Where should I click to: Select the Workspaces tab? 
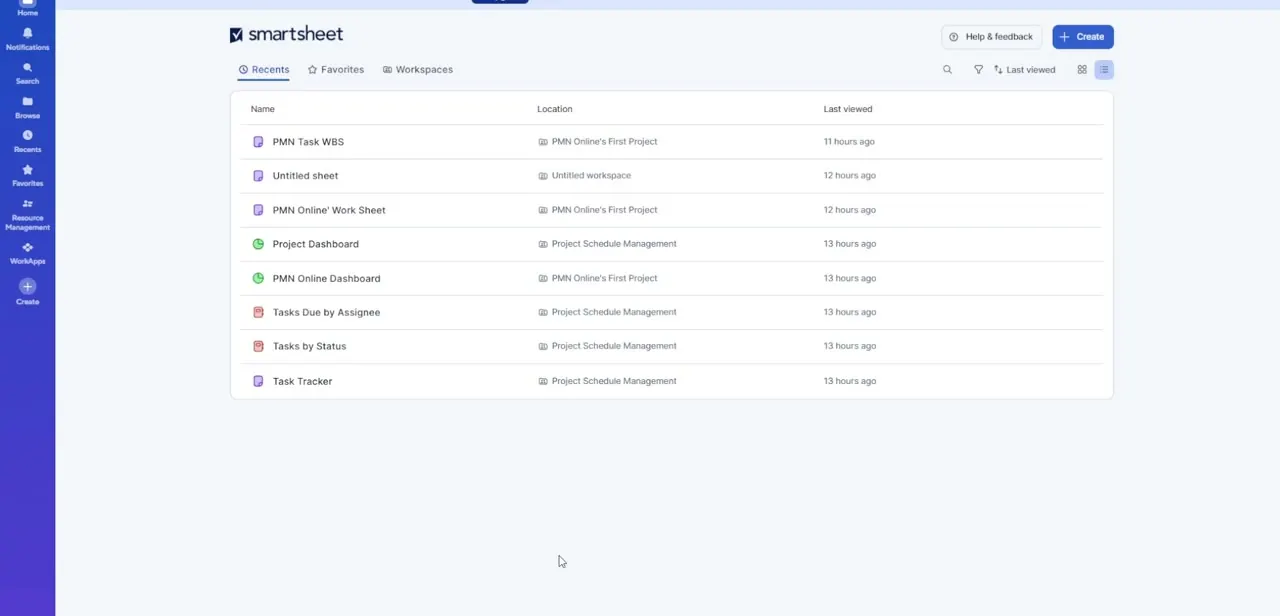tap(418, 70)
